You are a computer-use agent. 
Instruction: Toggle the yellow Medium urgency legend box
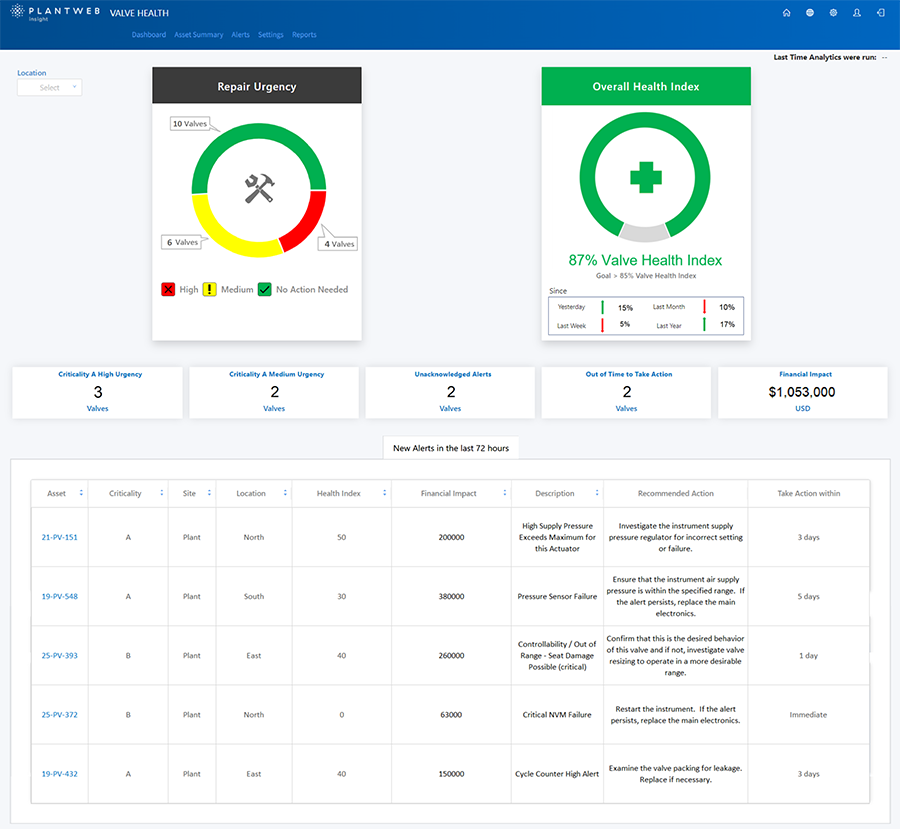[210, 289]
